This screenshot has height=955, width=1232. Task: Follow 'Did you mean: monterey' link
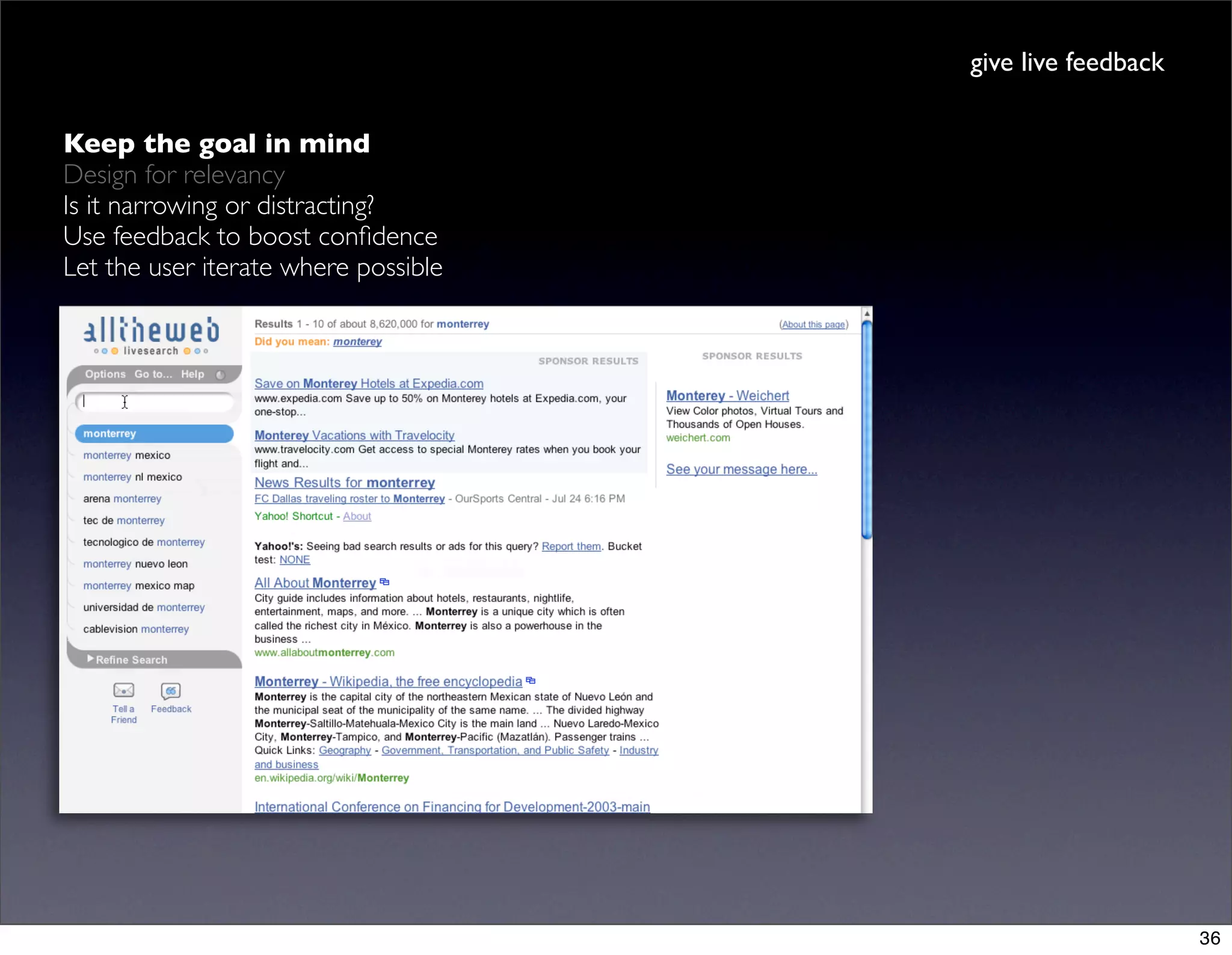coord(357,342)
